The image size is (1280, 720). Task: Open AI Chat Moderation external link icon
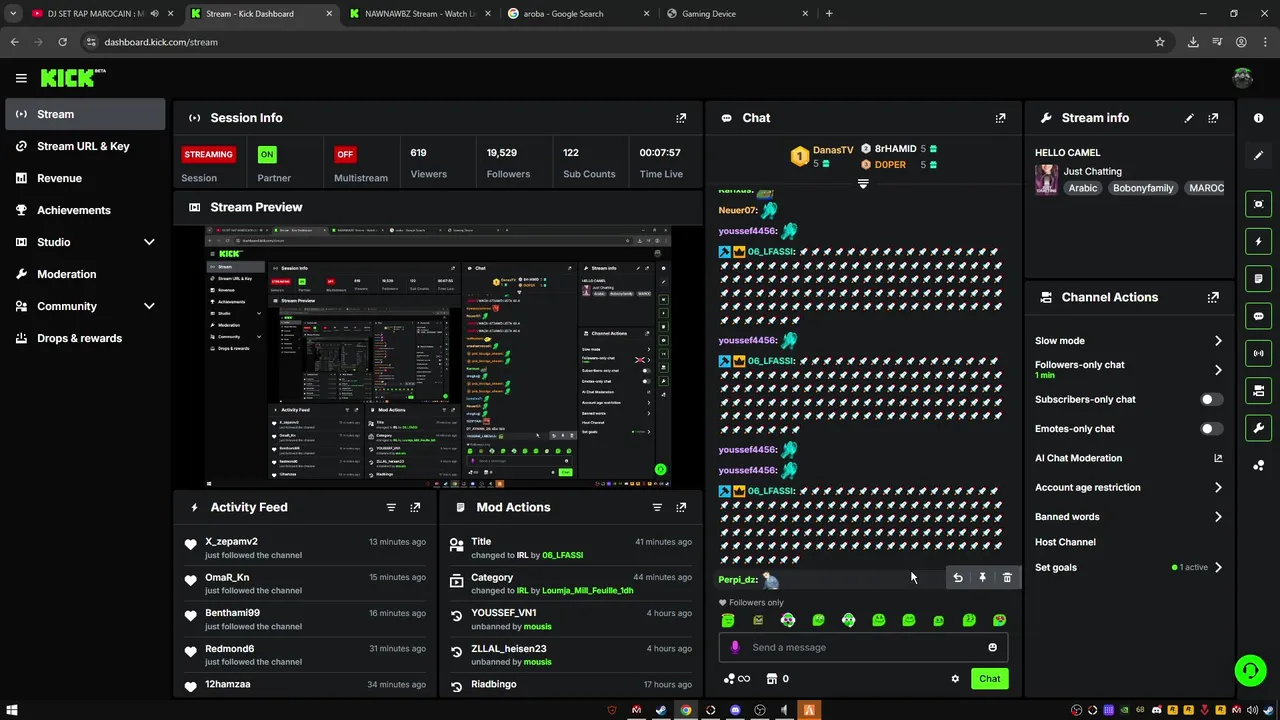tap(1218, 458)
